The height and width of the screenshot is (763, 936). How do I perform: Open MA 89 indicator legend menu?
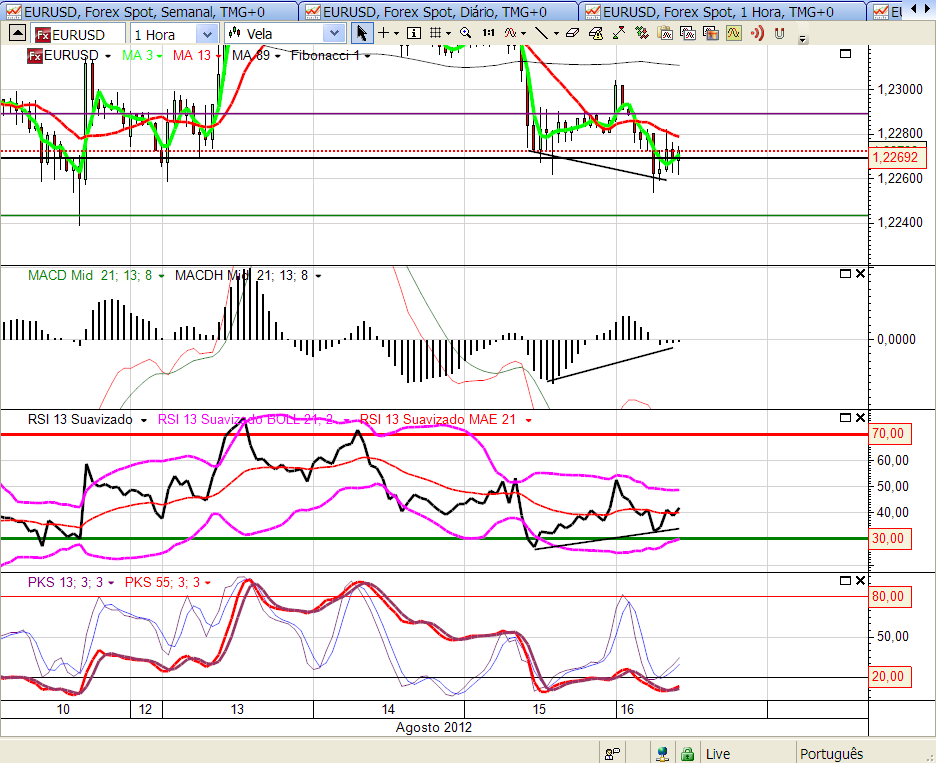277,56
